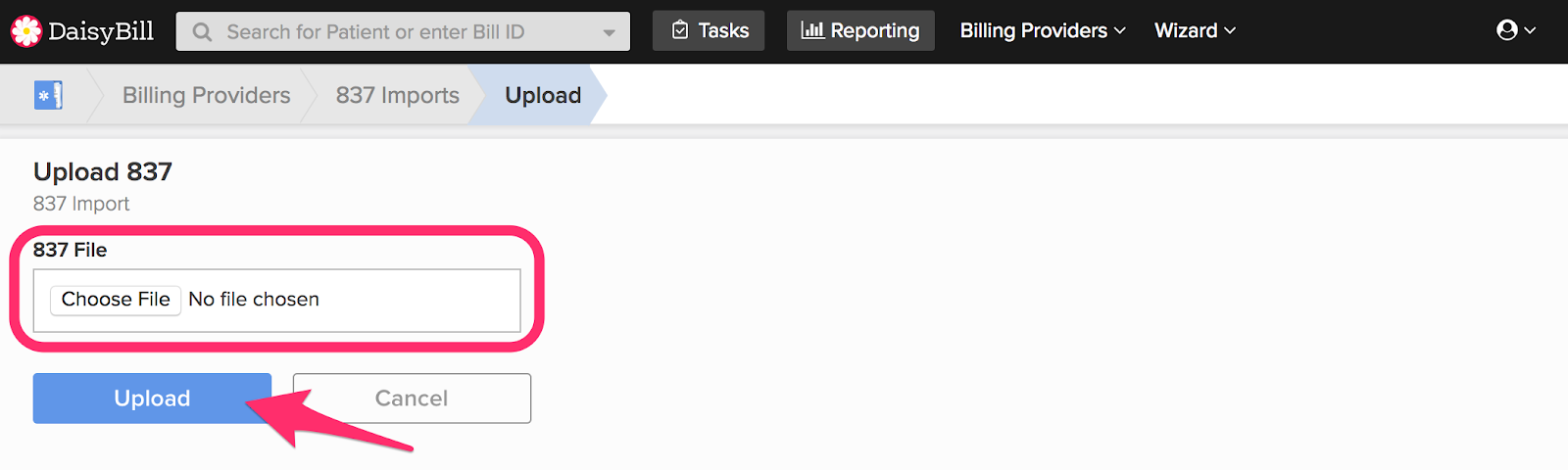Click the blue notebook breadcrumb home icon
Image resolution: width=1568 pixels, height=470 pixels.
[x=48, y=95]
